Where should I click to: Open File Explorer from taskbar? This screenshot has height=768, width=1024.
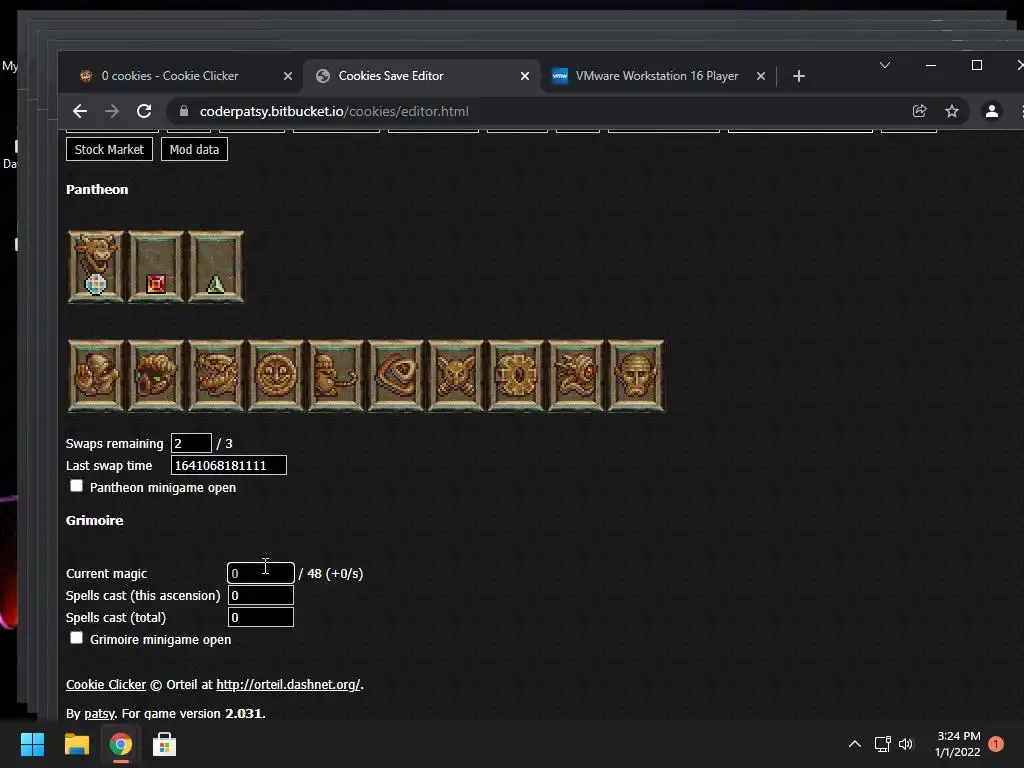pyautogui.click(x=76, y=744)
